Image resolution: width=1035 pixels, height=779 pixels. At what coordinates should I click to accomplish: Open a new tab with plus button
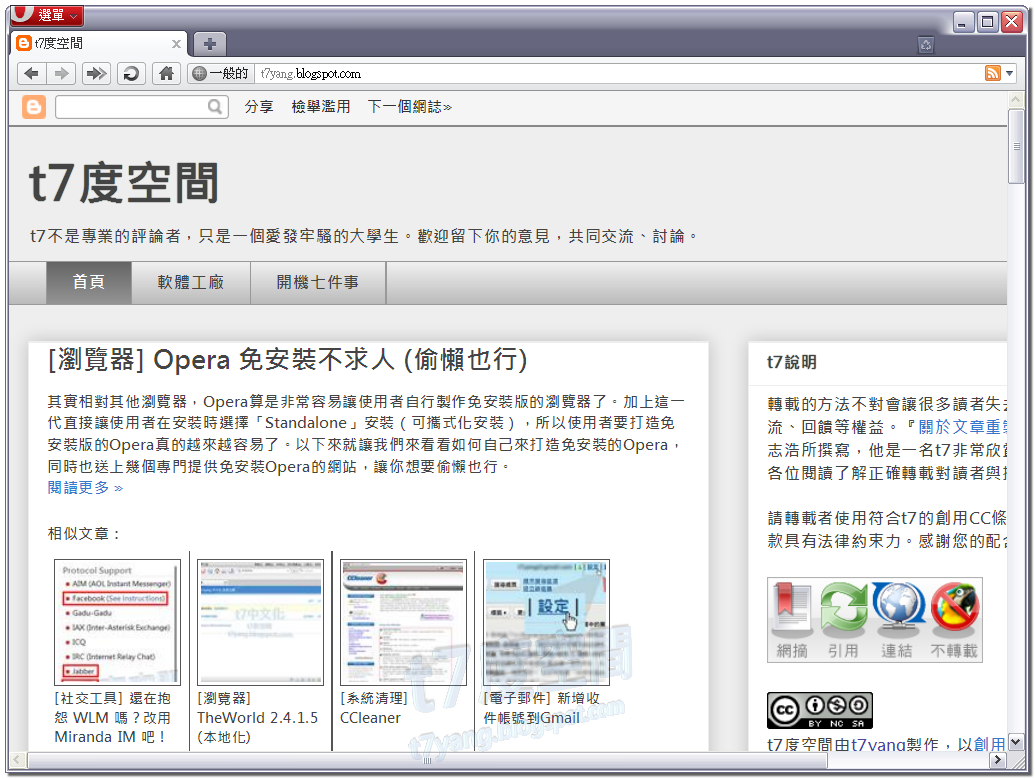[x=210, y=44]
